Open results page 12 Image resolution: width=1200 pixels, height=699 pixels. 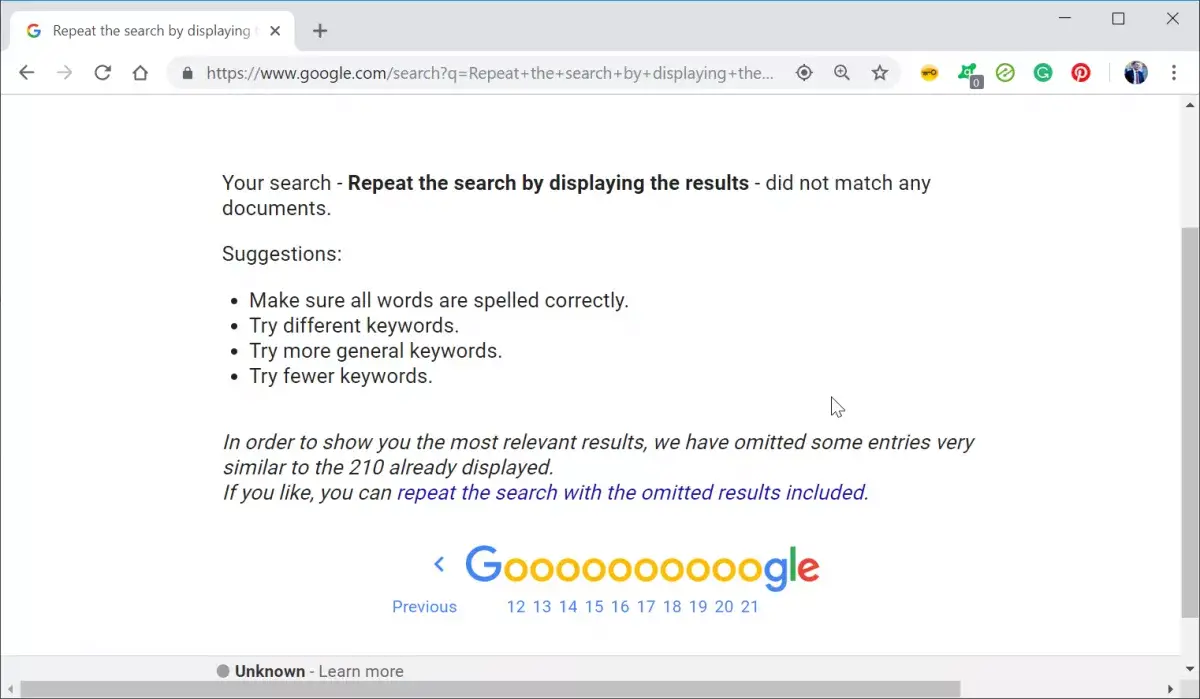point(516,606)
